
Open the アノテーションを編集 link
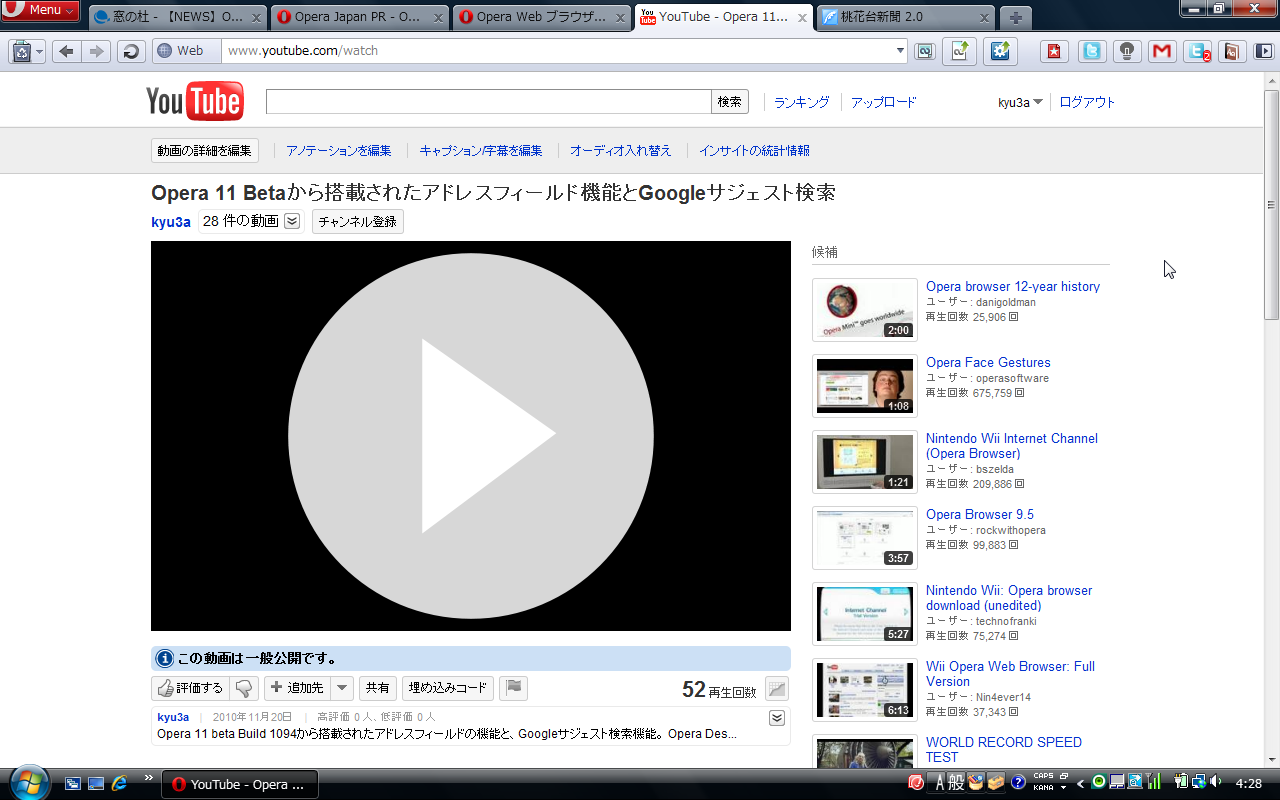click(x=338, y=151)
